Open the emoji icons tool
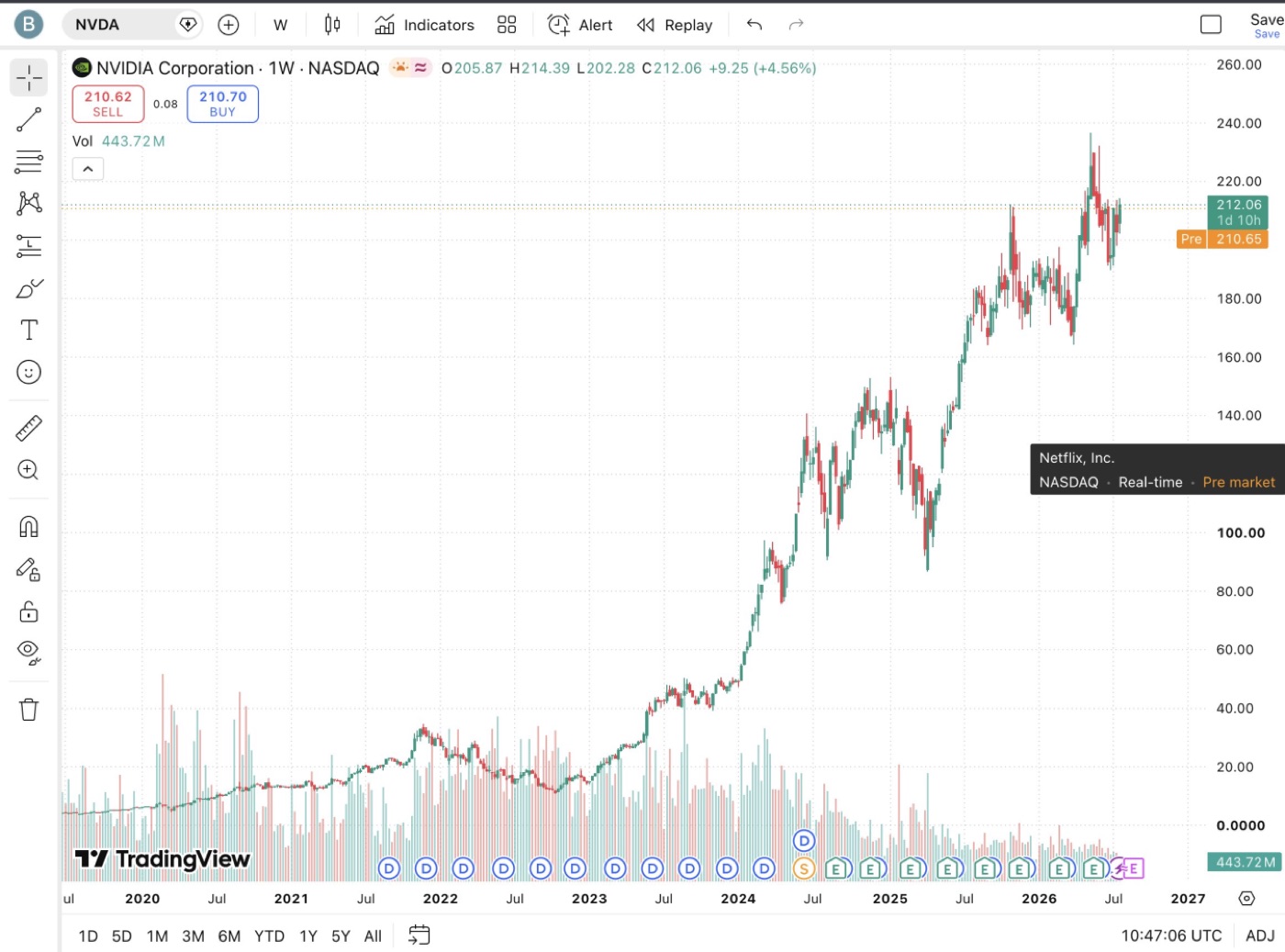This screenshot has height=952, width=1285. point(28,372)
